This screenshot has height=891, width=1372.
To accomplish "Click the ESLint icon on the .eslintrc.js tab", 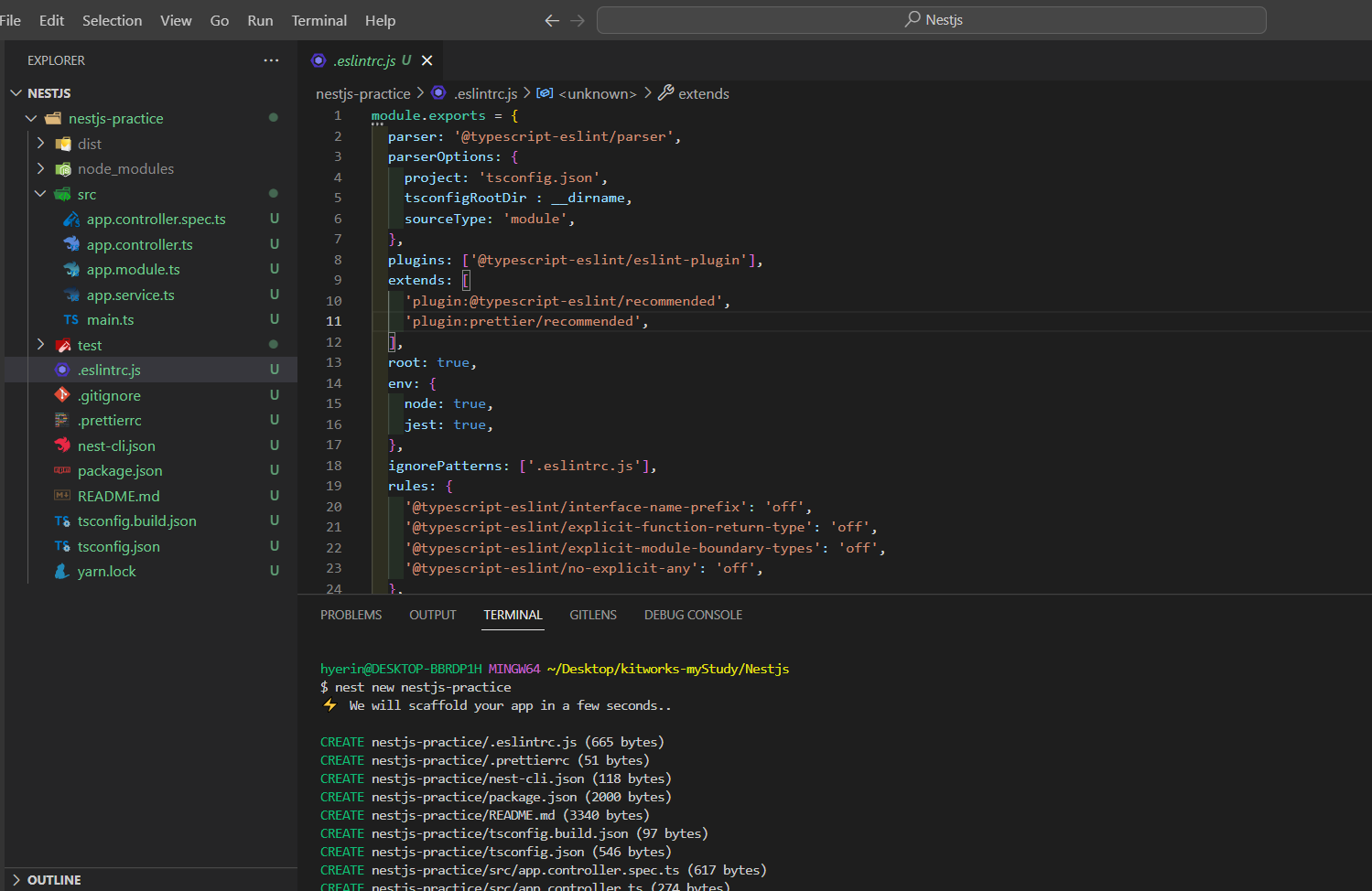I will (x=319, y=60).
